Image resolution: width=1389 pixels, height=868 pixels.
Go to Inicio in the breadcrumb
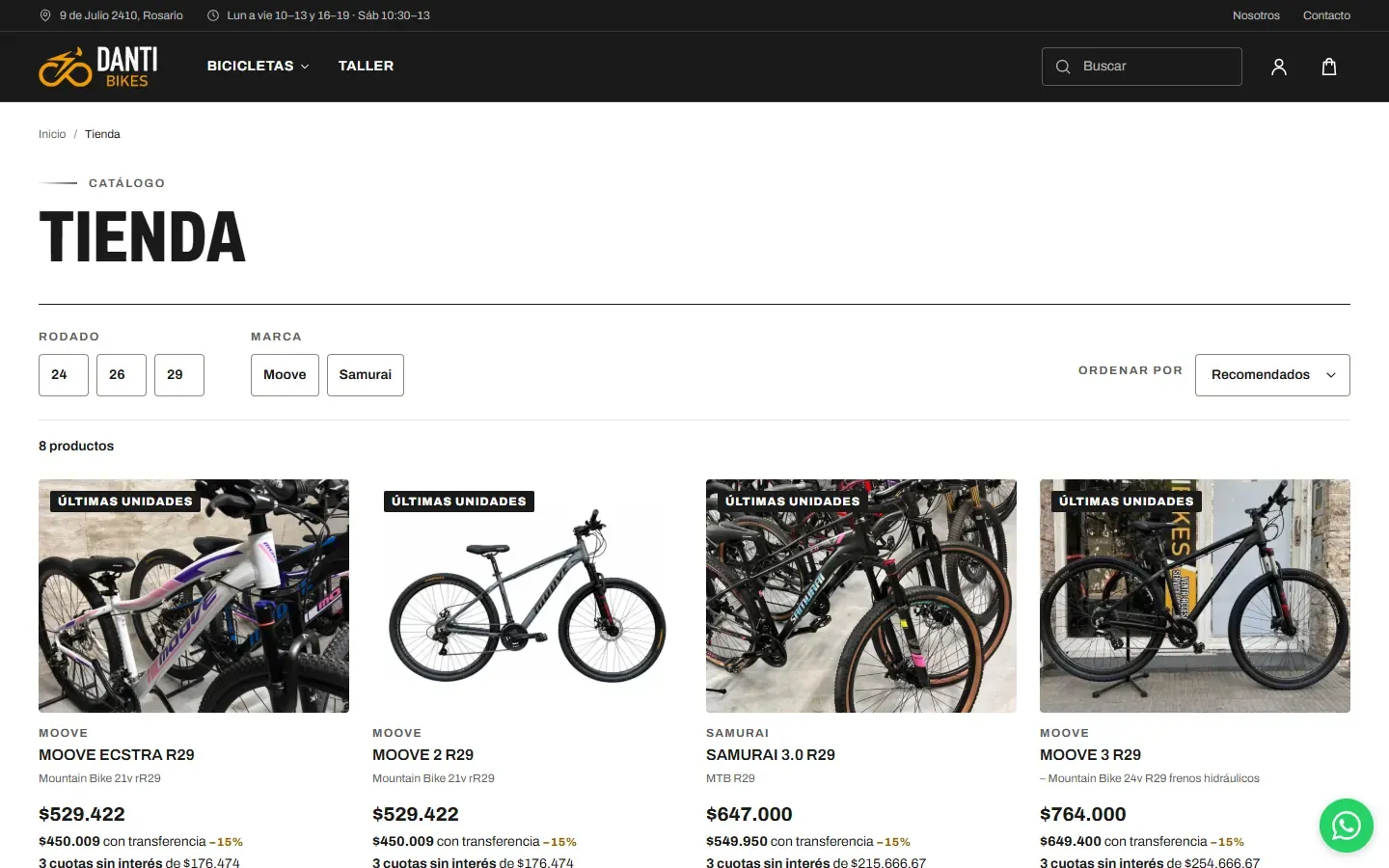(52, 134)
